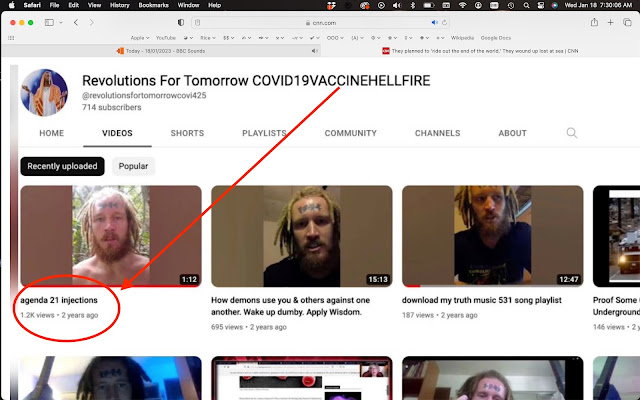Expand the $$ bookmarks folder

(229, 38)
